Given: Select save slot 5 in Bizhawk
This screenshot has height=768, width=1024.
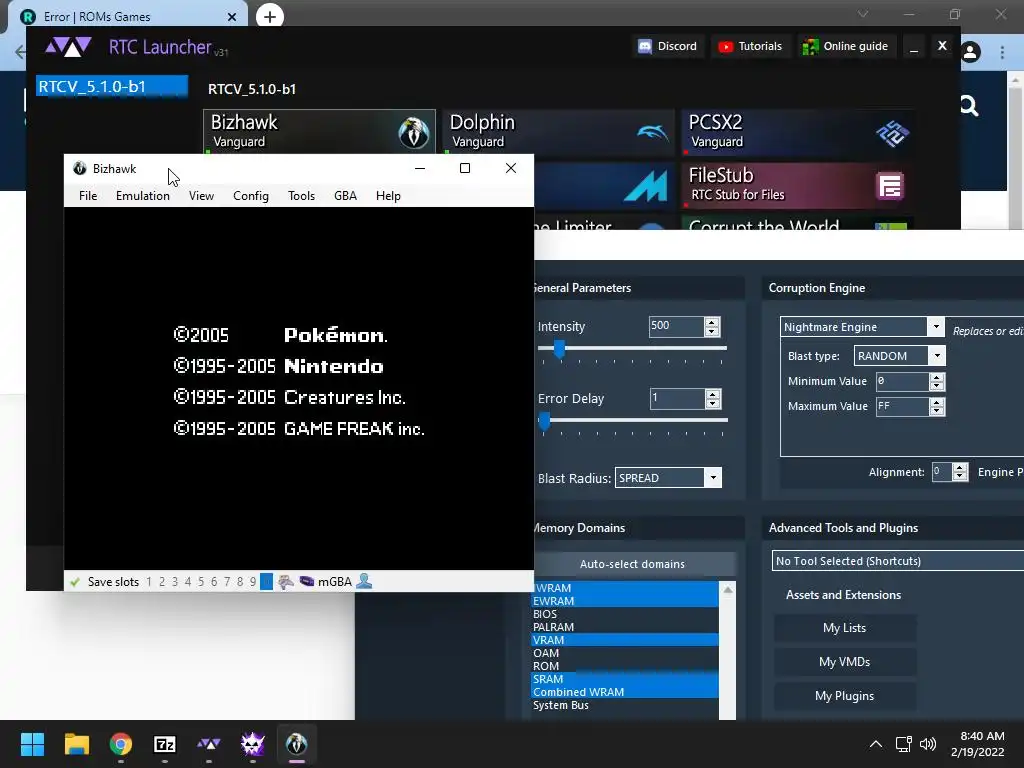Looking at the screenshot, I should (200, 581).
